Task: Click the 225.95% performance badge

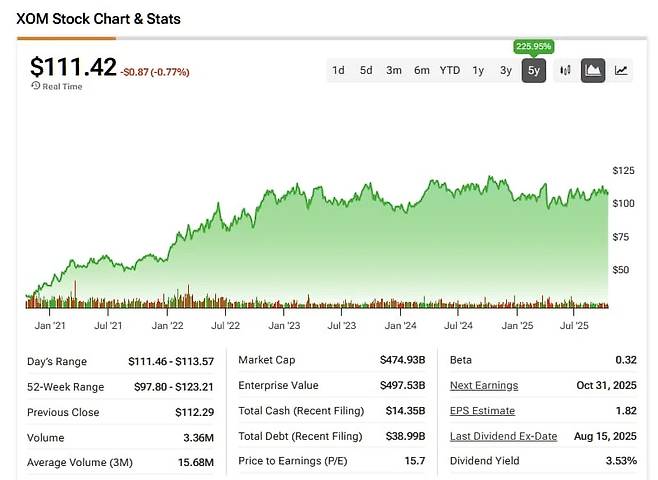Action: [533, 46]
